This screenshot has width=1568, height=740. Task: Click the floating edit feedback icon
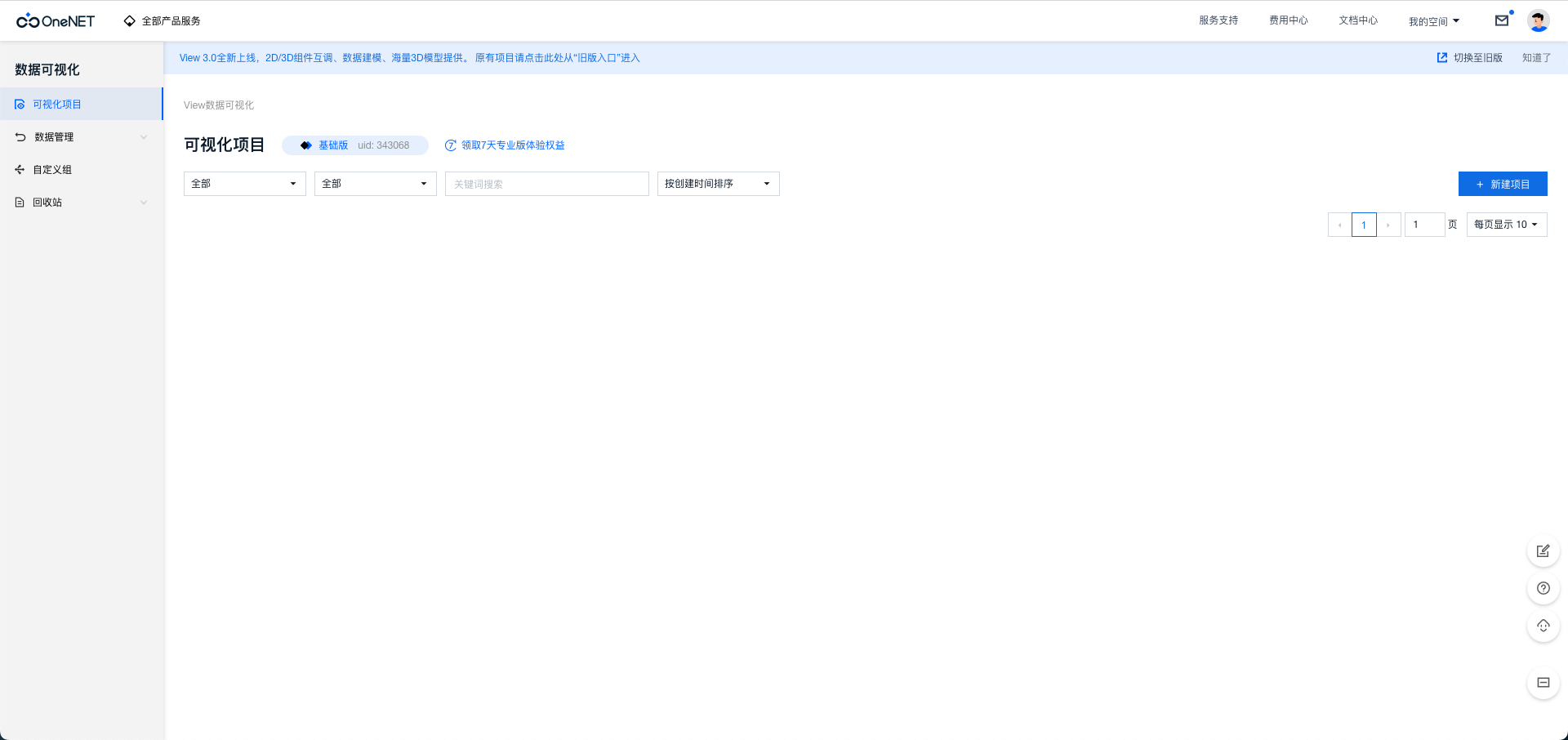pos(1543,551)
